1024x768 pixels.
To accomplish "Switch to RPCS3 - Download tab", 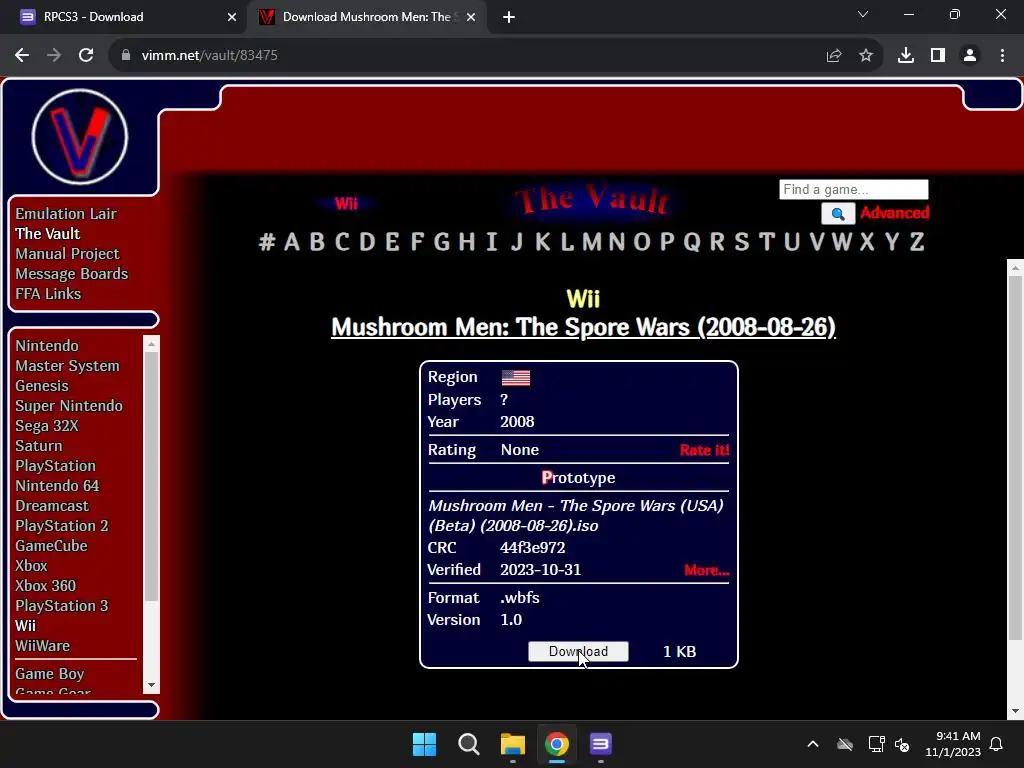I will (124, 18).
